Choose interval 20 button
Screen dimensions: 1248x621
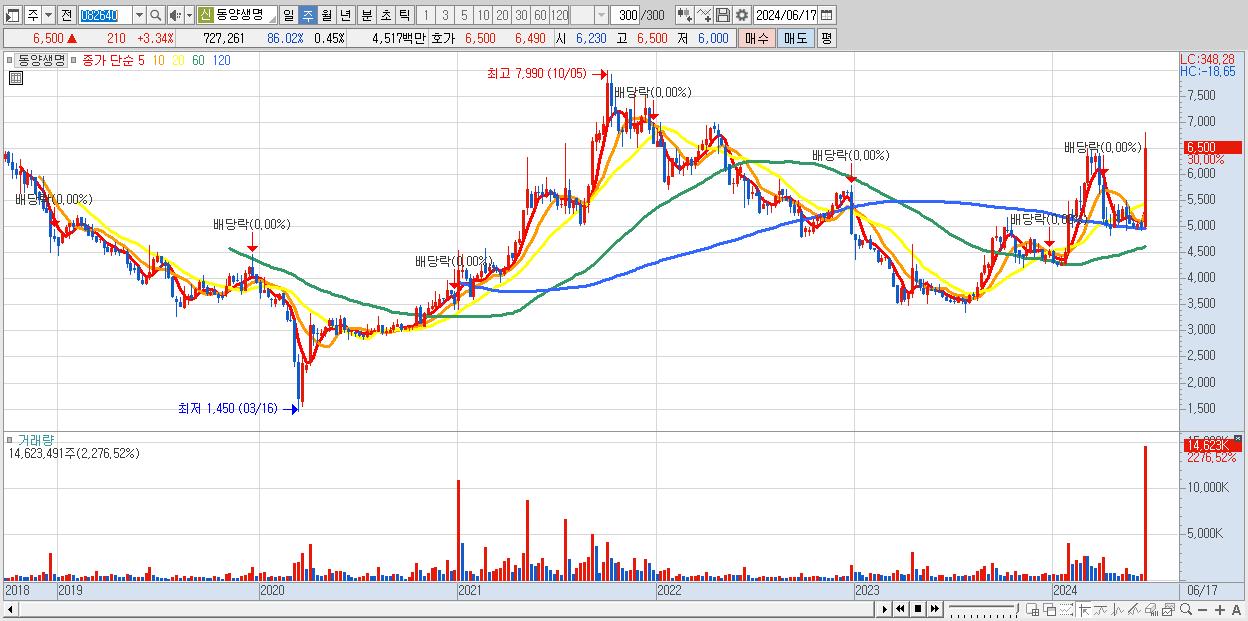(502, 15)
